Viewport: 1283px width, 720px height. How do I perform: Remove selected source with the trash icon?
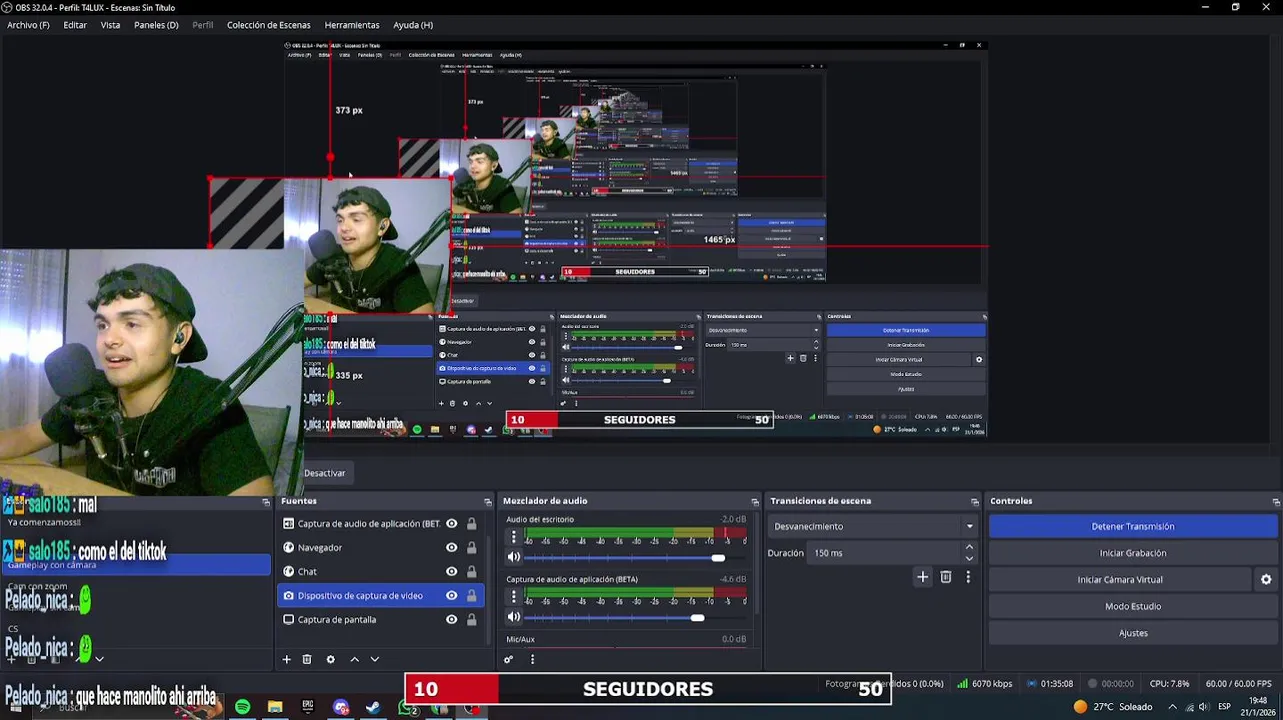pyautogui.click(x=307, y=659)
